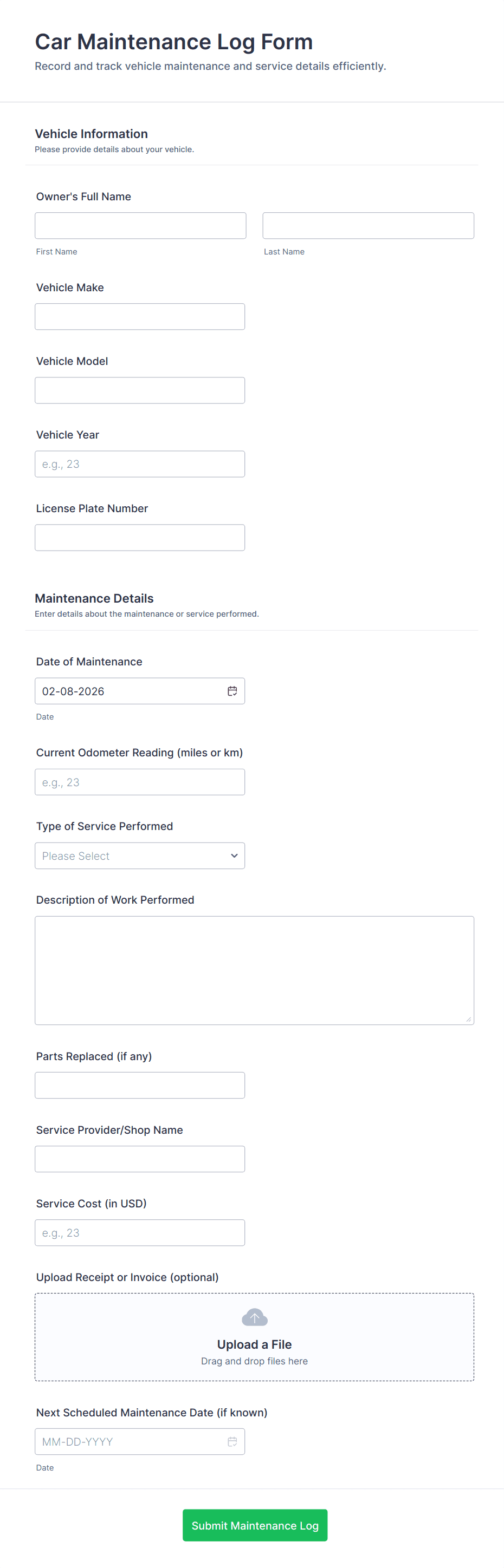Expand the Type of Service Performed dropdown

coord(140,855)
